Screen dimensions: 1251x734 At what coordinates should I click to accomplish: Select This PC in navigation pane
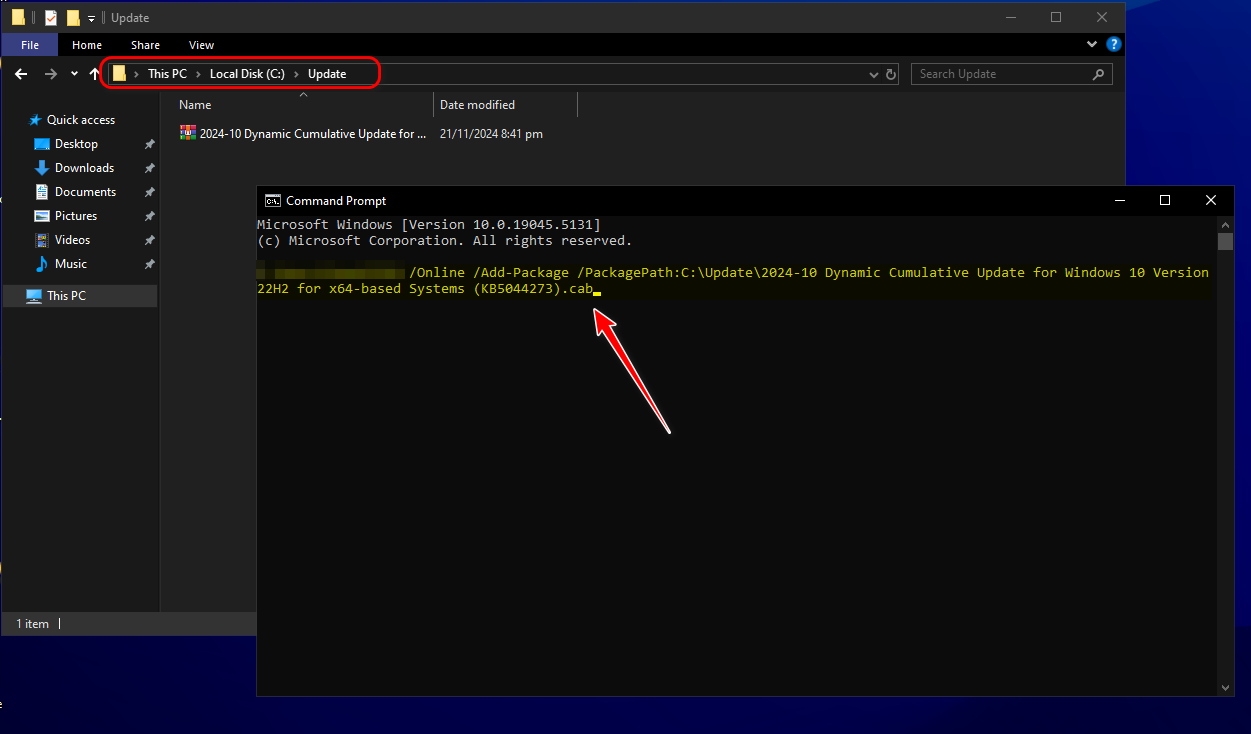click(x=80, y=296)
